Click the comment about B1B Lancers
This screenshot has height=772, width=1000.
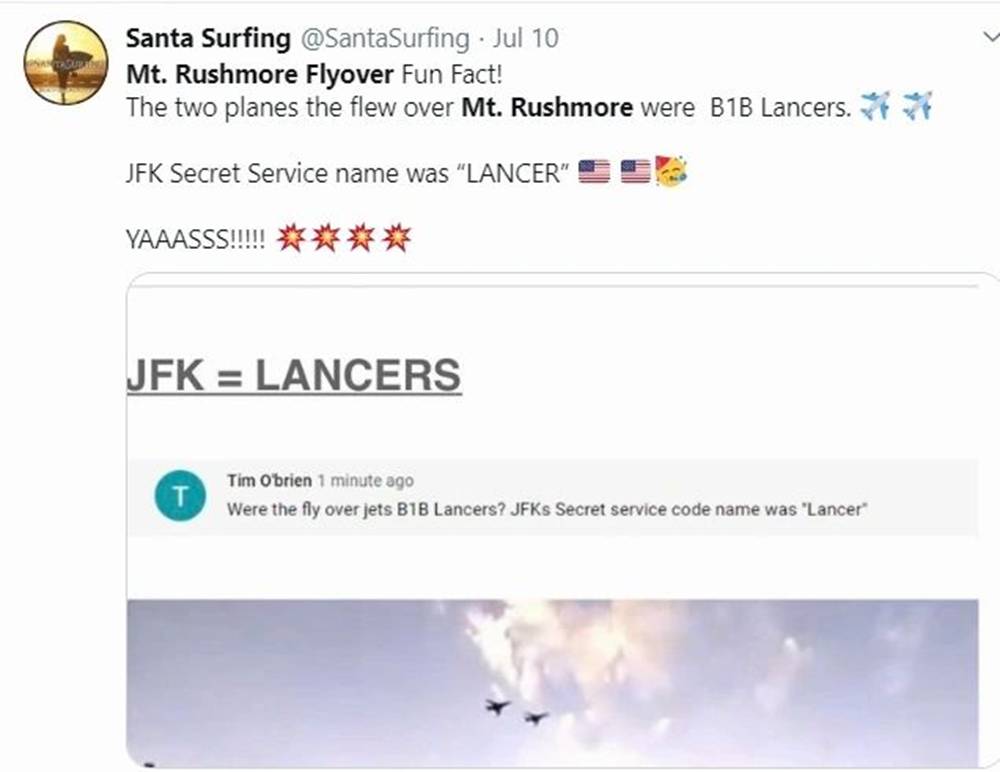[547, 509]
